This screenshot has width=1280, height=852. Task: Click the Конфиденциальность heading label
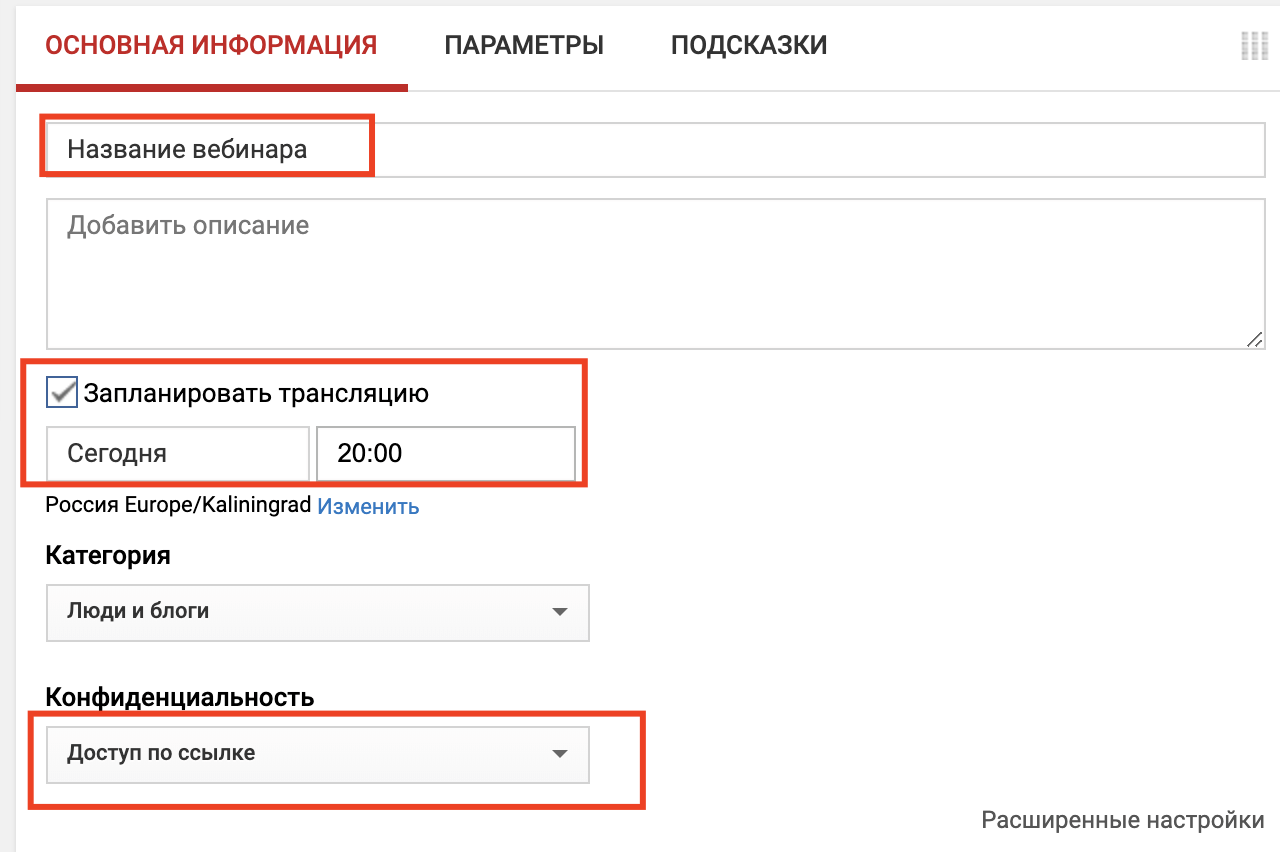180,697
